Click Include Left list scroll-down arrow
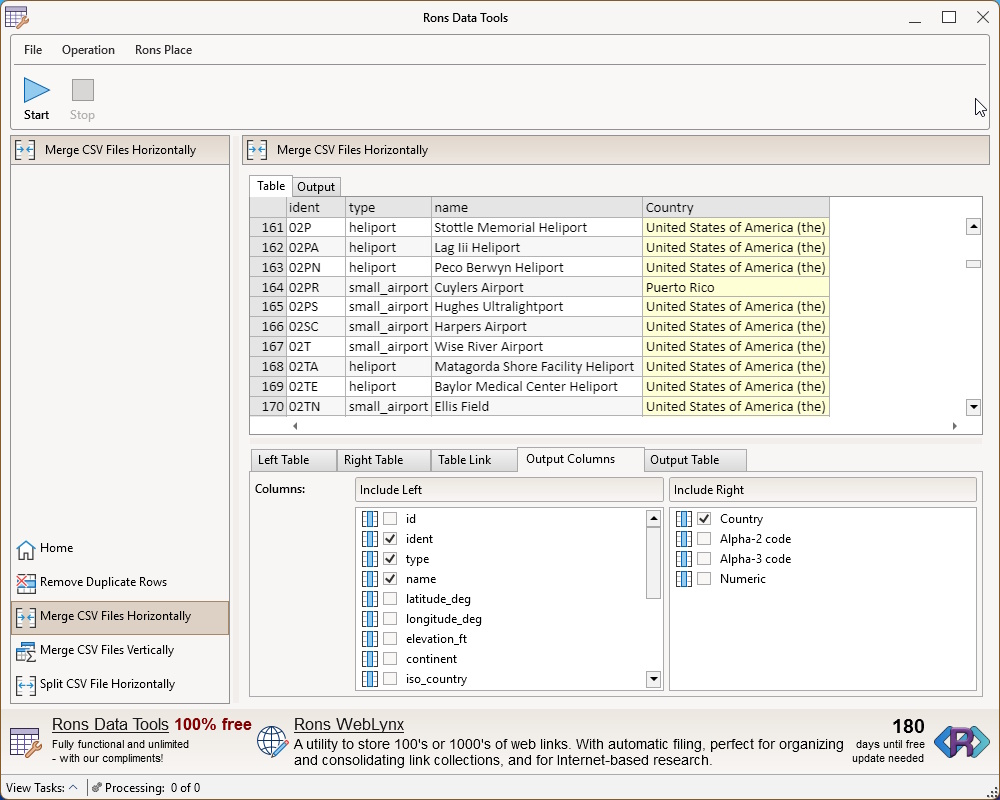Screen dimensions: 1000x800 pyautogui.click(x=654, y=679)
